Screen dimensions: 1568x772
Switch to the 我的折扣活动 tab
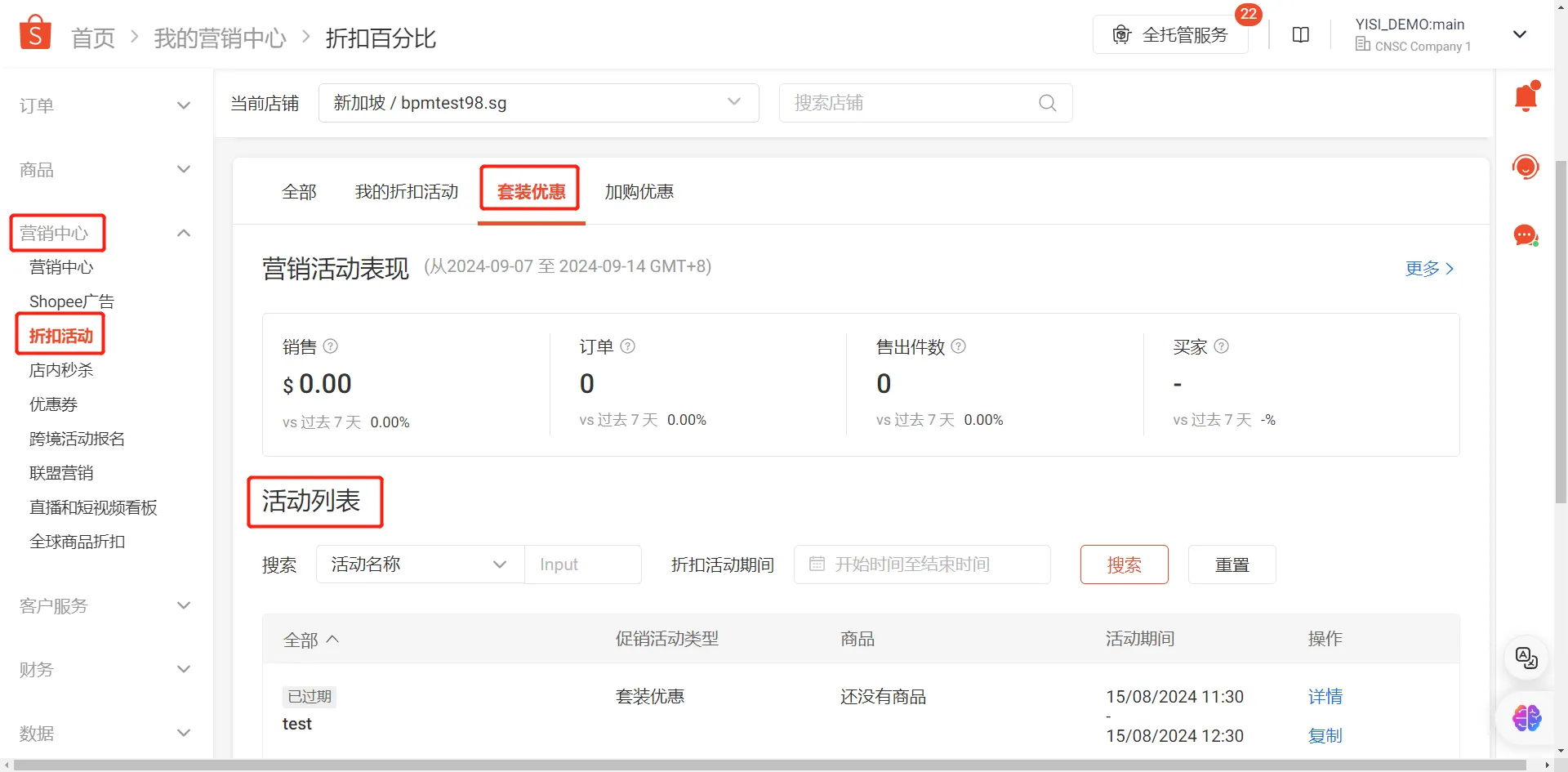point(406,191)
